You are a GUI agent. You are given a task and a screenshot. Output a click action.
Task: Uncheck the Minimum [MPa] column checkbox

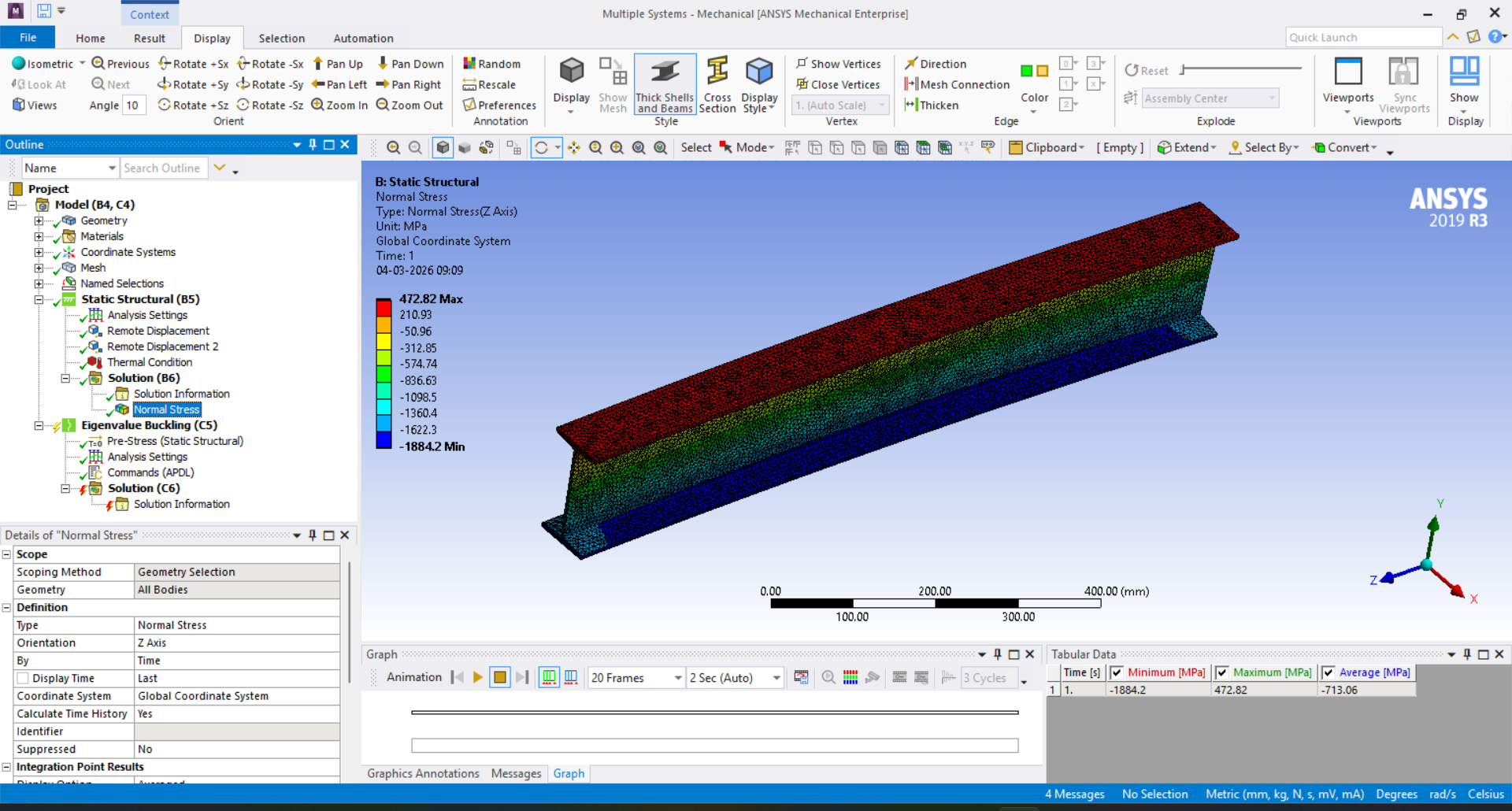[1117, 672]
